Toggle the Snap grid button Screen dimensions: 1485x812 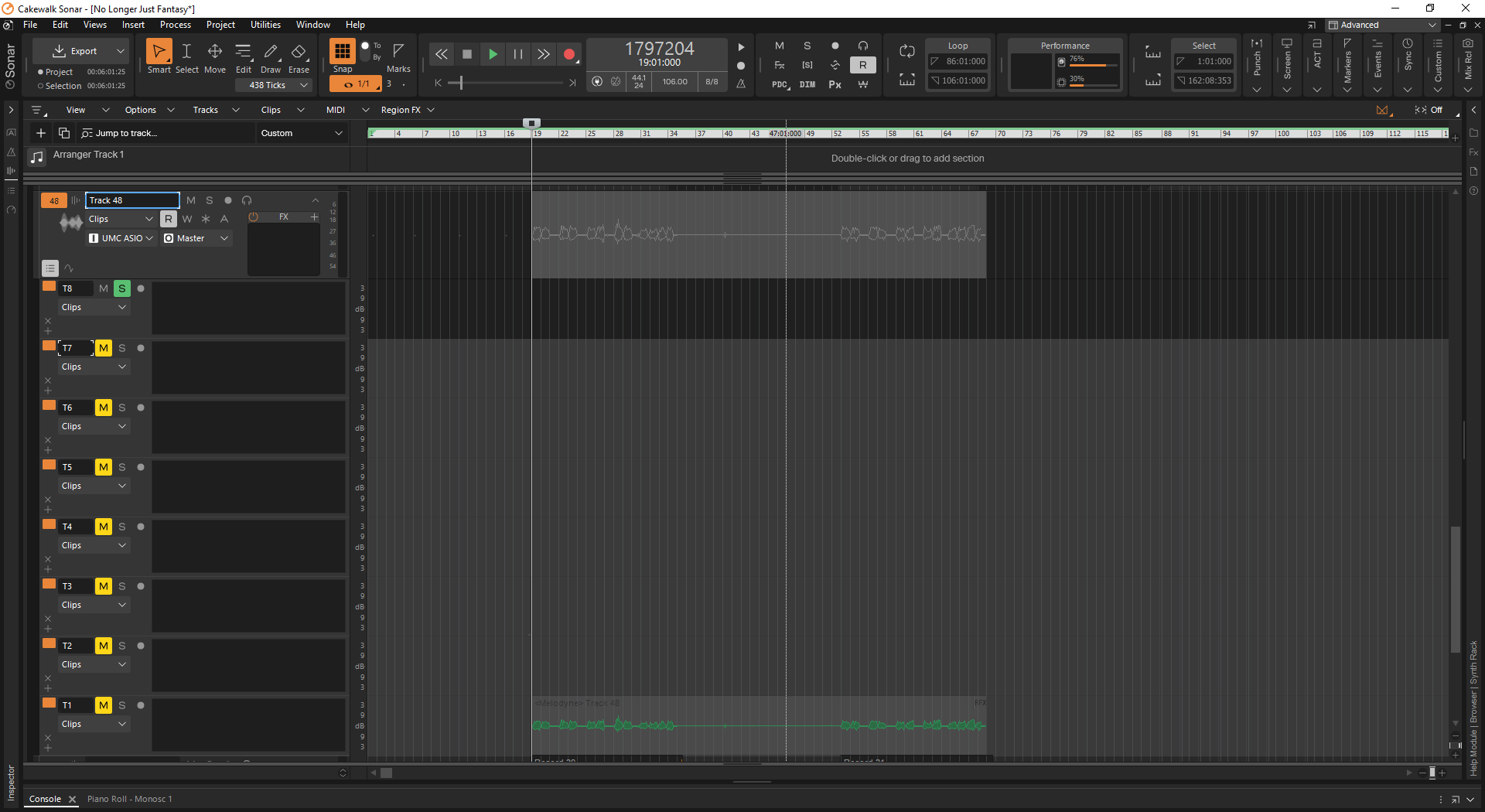tap(342, 52)
